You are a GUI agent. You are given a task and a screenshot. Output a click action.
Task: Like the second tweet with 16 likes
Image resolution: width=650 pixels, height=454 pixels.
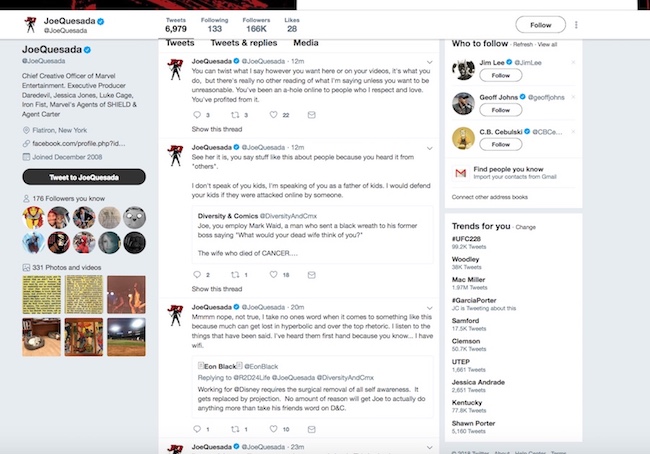[x=273, y=274]
